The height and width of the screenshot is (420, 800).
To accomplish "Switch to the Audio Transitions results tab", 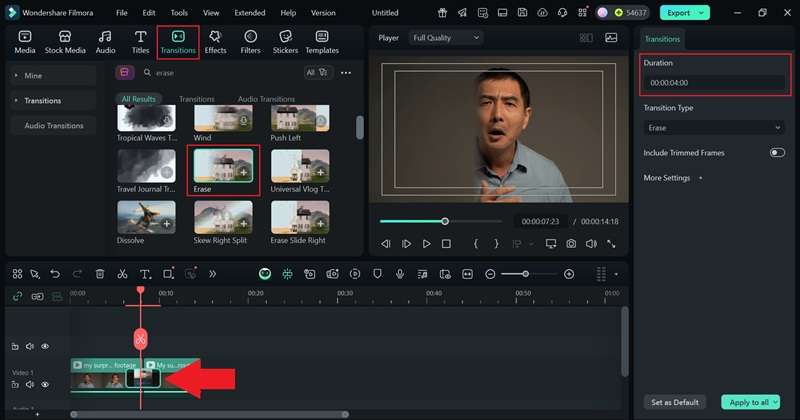I will [x=266, y=99].
